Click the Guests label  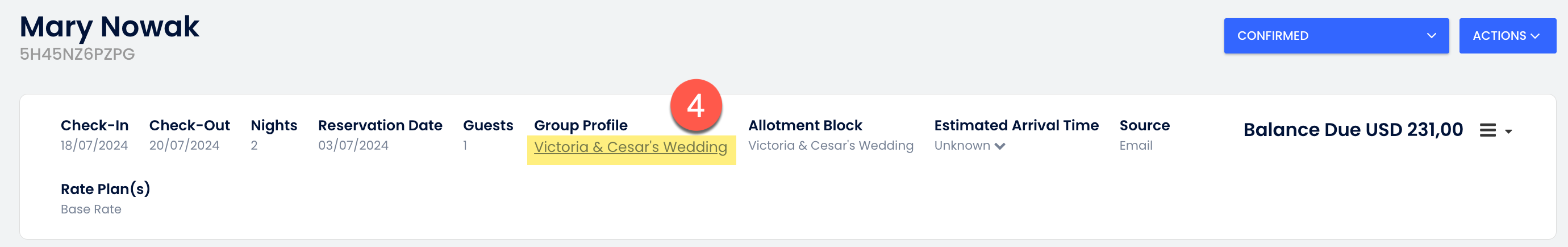[487, 126]
